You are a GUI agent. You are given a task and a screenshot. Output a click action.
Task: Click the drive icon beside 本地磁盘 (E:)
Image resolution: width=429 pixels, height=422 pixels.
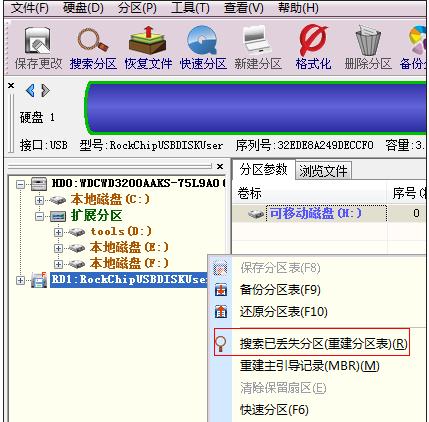tap(77, 248)
